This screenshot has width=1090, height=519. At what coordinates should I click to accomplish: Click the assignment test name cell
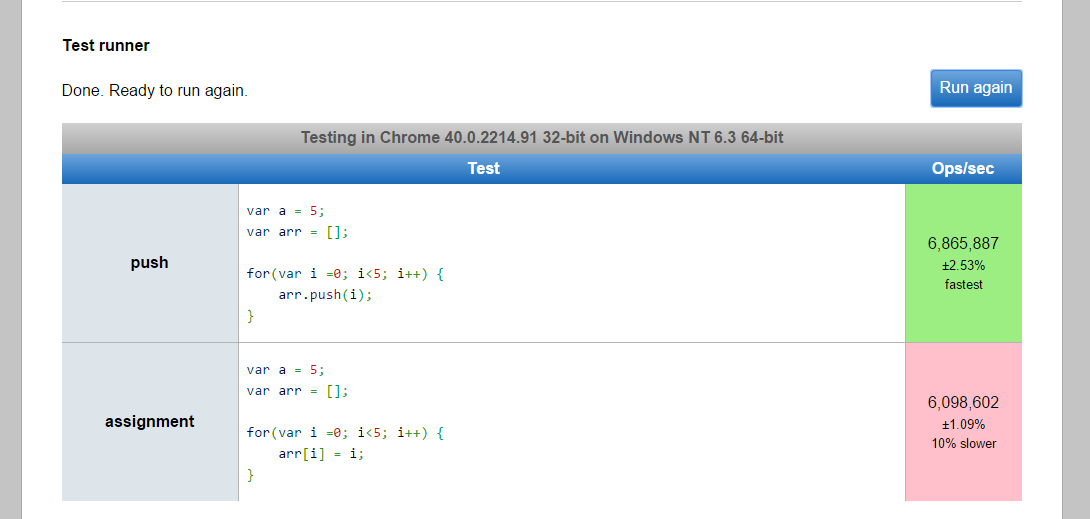[x=149, y=422]
